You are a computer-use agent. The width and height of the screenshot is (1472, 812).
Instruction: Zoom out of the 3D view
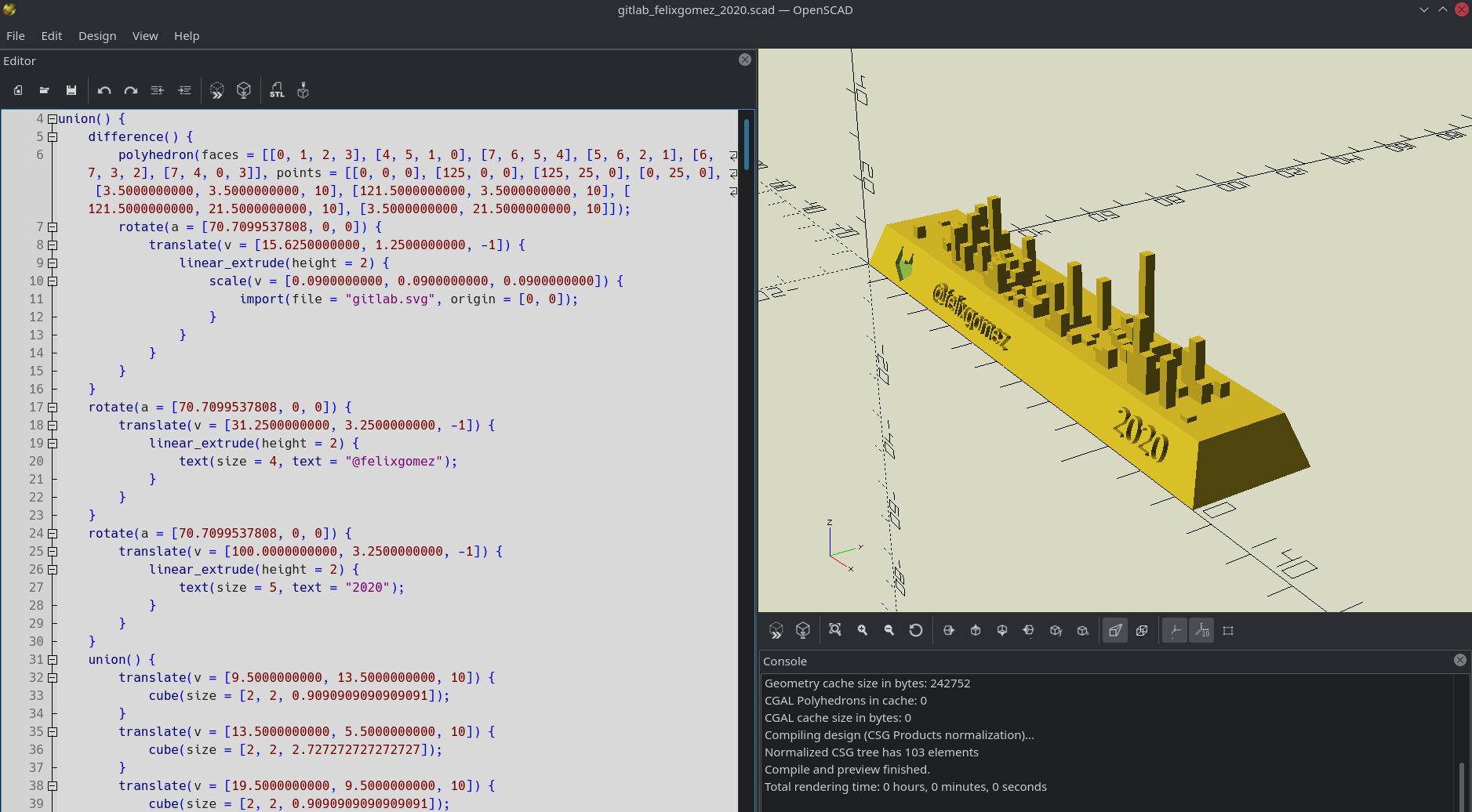pos(889,630)
